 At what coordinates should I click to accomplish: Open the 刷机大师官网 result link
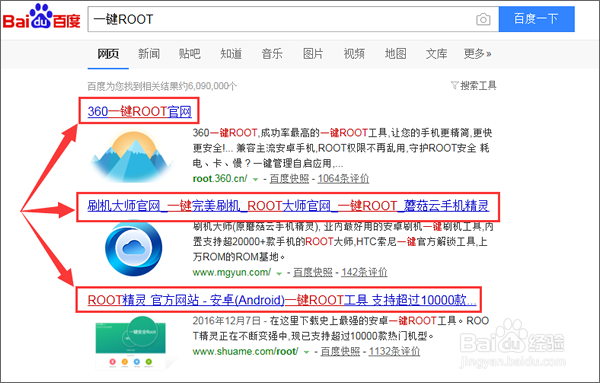point(288,206)
